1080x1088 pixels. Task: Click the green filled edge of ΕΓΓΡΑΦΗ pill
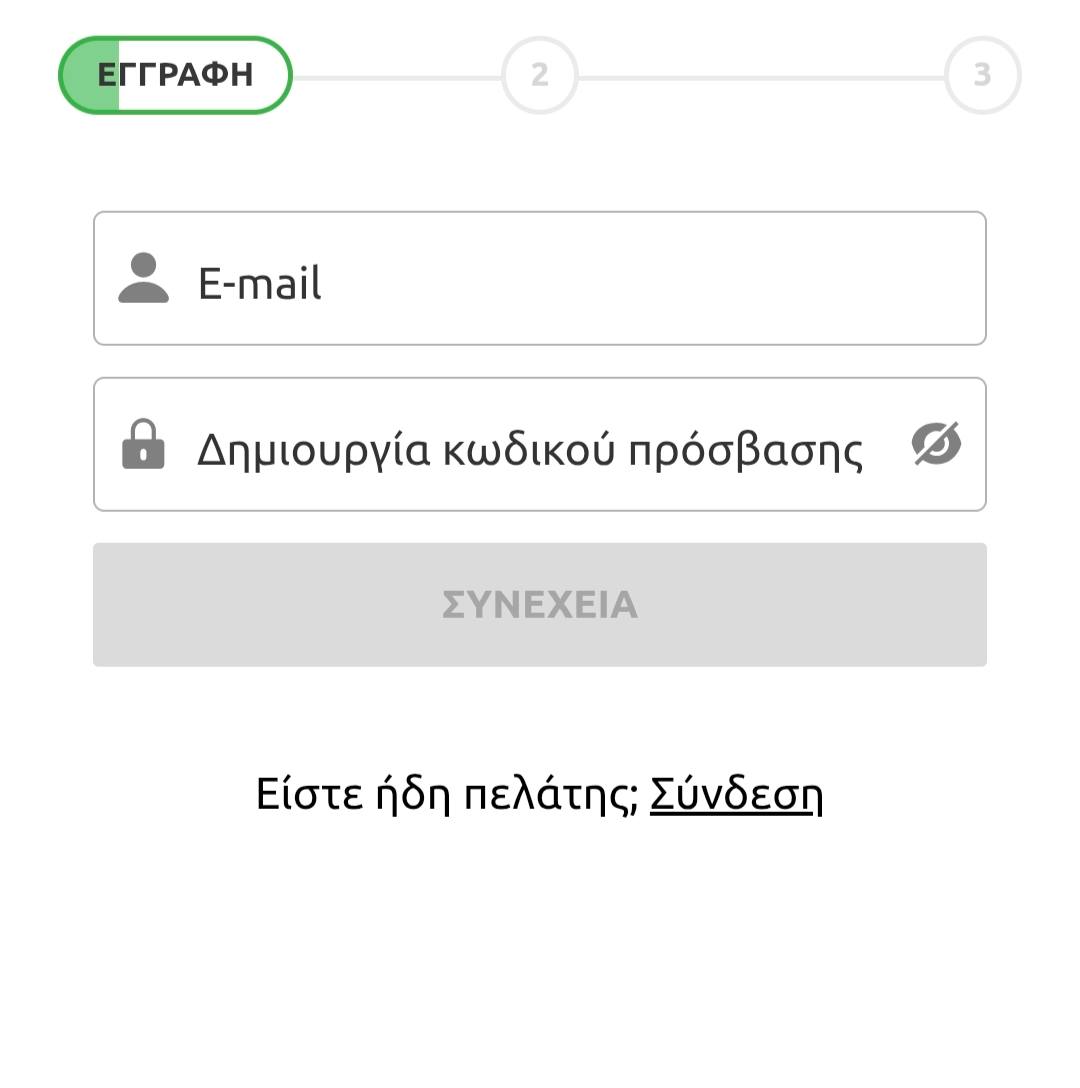point(90,75)
